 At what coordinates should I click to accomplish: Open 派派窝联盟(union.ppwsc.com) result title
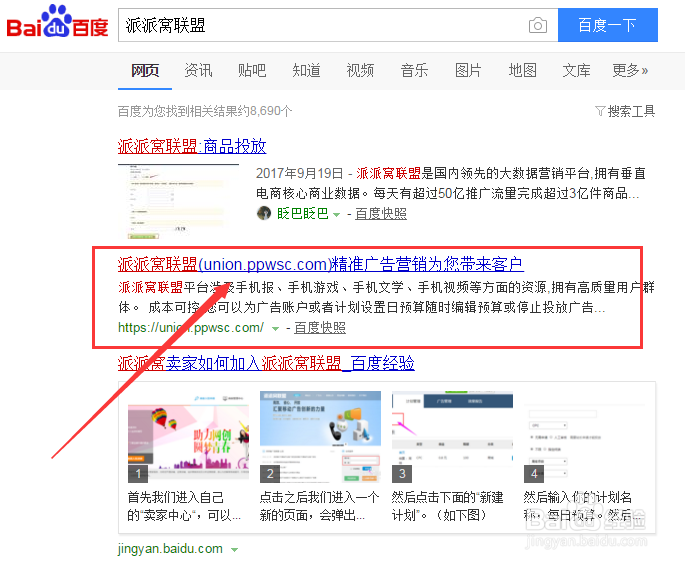coord(321,264)
